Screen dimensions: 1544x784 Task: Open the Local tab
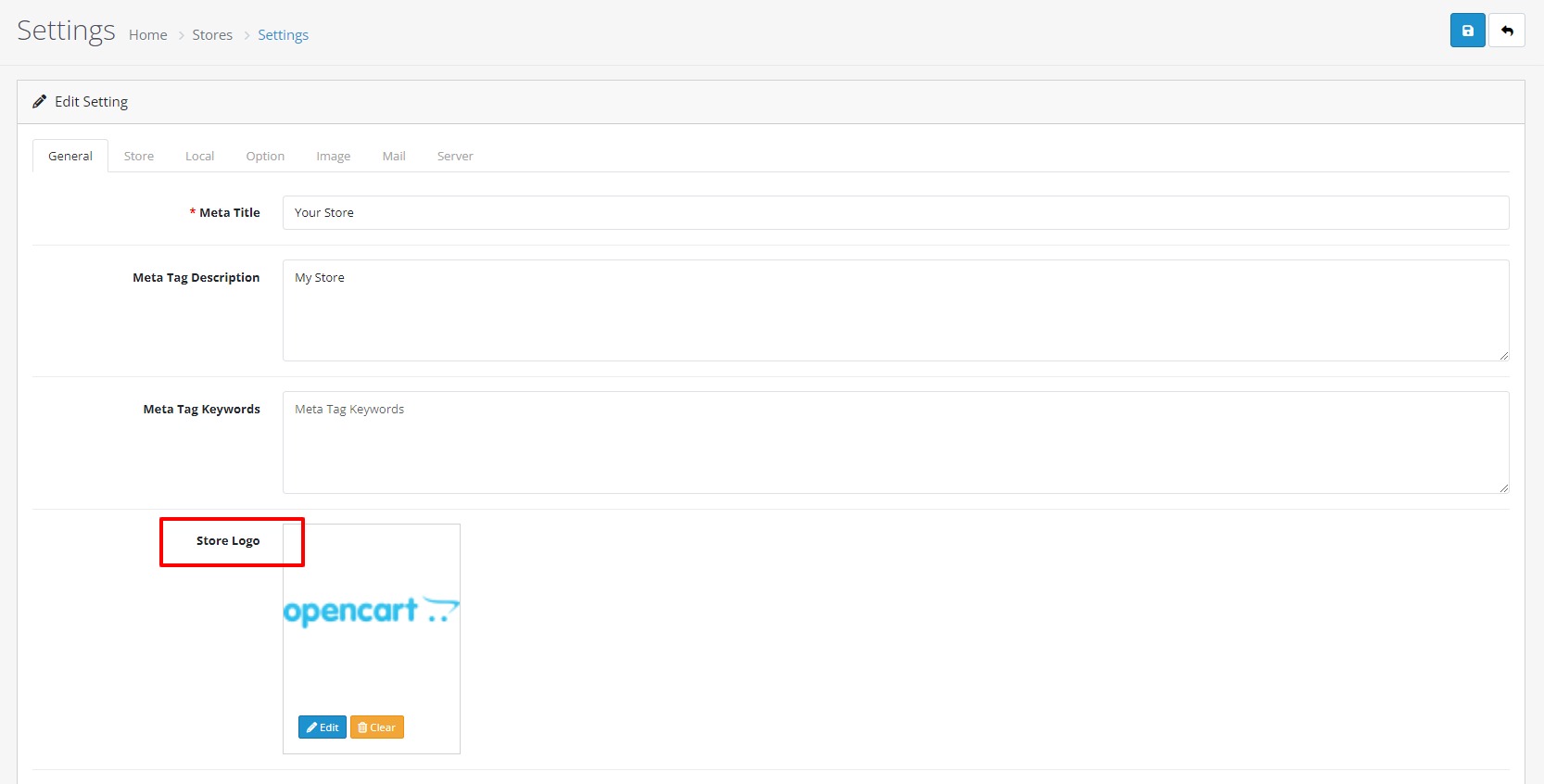coord(199,156)
